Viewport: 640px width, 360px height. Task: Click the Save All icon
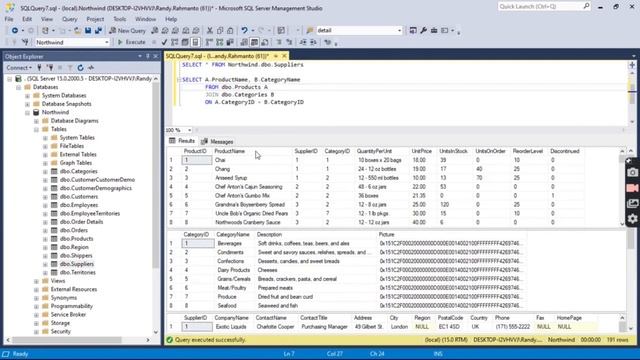98,31
